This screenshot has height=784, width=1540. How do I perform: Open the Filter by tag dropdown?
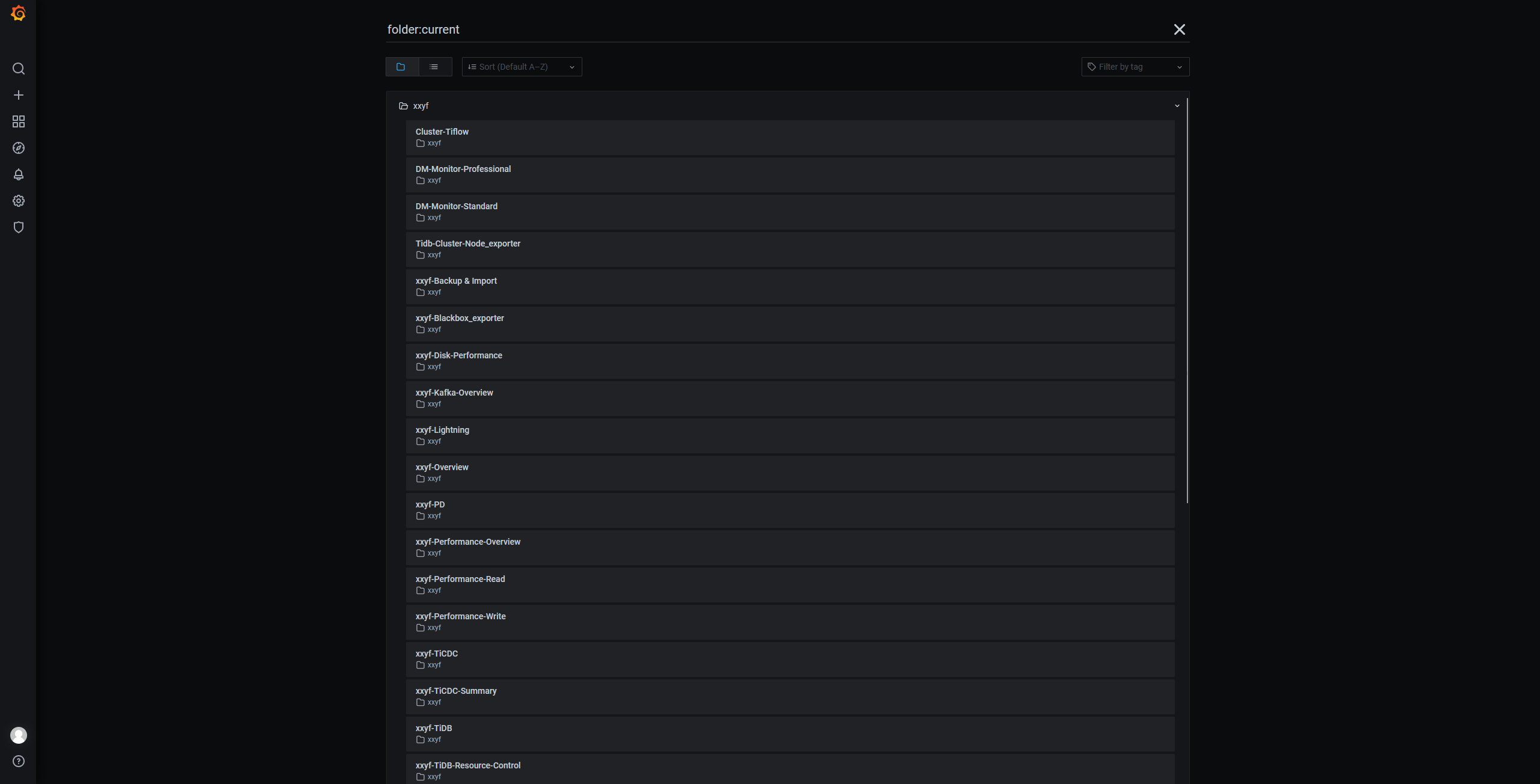tap(1135, 67)
